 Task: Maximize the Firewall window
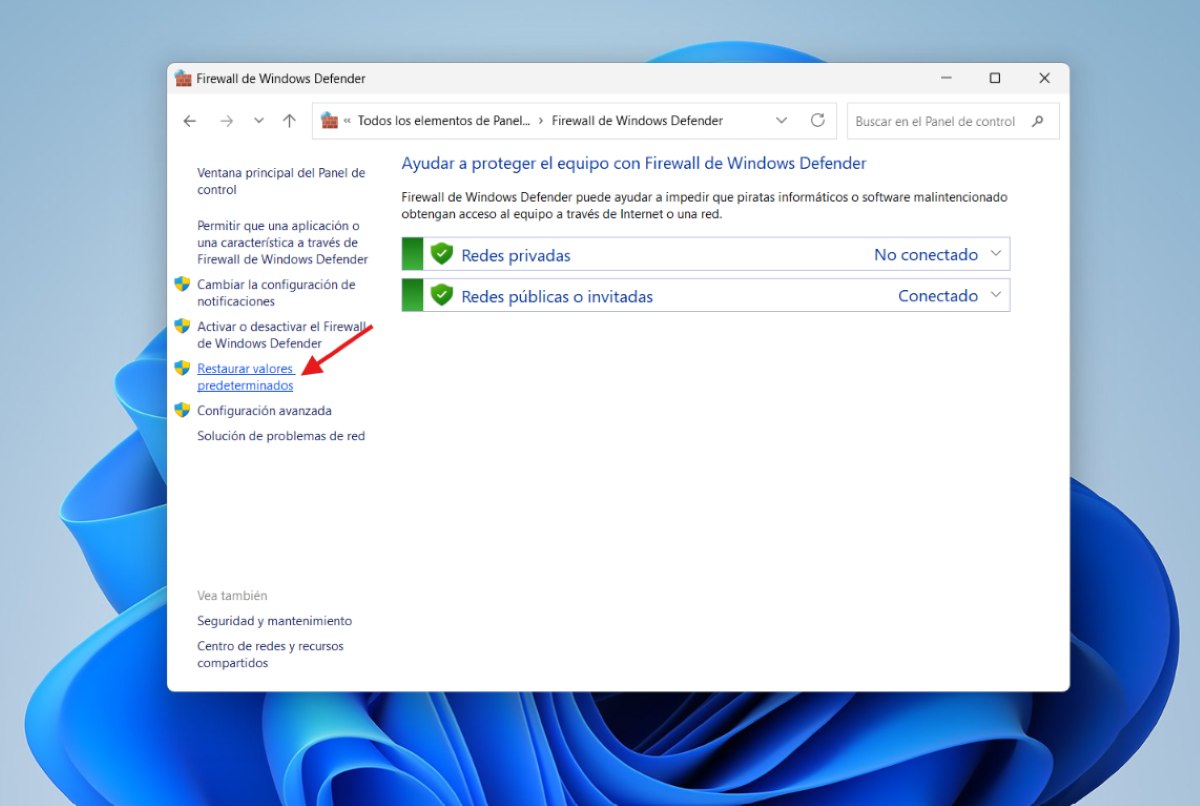995,78
